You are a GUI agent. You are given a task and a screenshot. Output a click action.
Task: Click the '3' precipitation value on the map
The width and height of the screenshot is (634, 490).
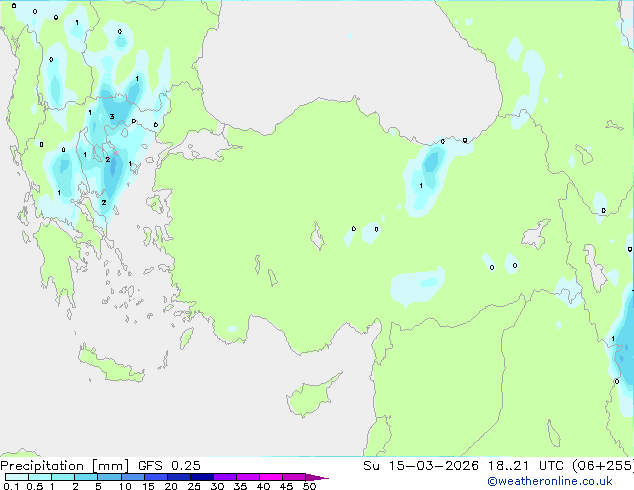click(x=112, y=116)
